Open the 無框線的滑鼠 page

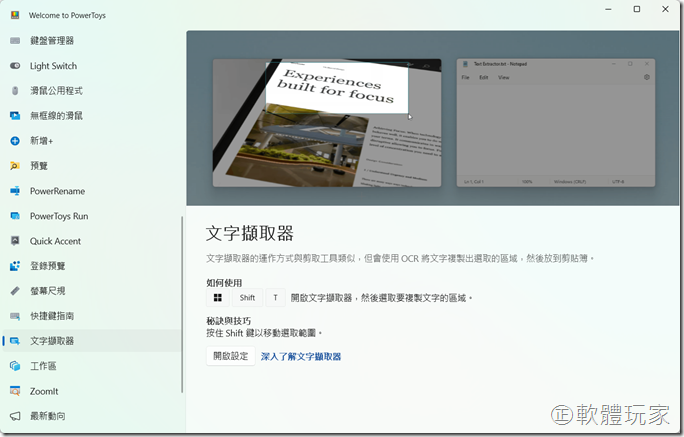coord(56,116)
